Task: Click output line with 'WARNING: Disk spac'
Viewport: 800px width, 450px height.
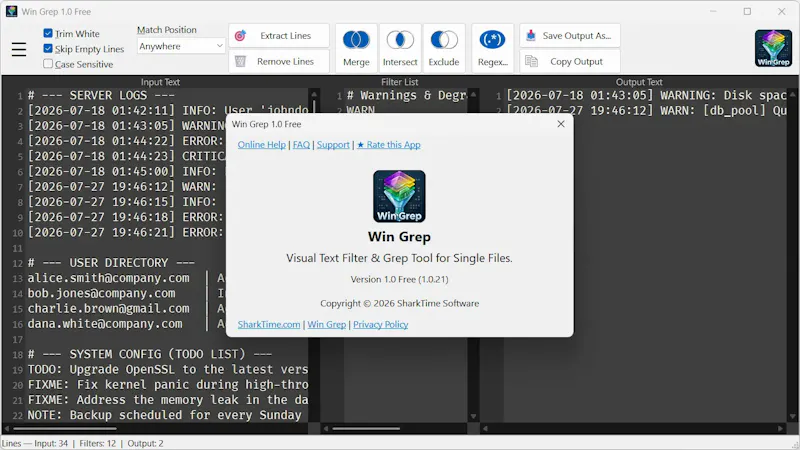Action: click(646, 95)
